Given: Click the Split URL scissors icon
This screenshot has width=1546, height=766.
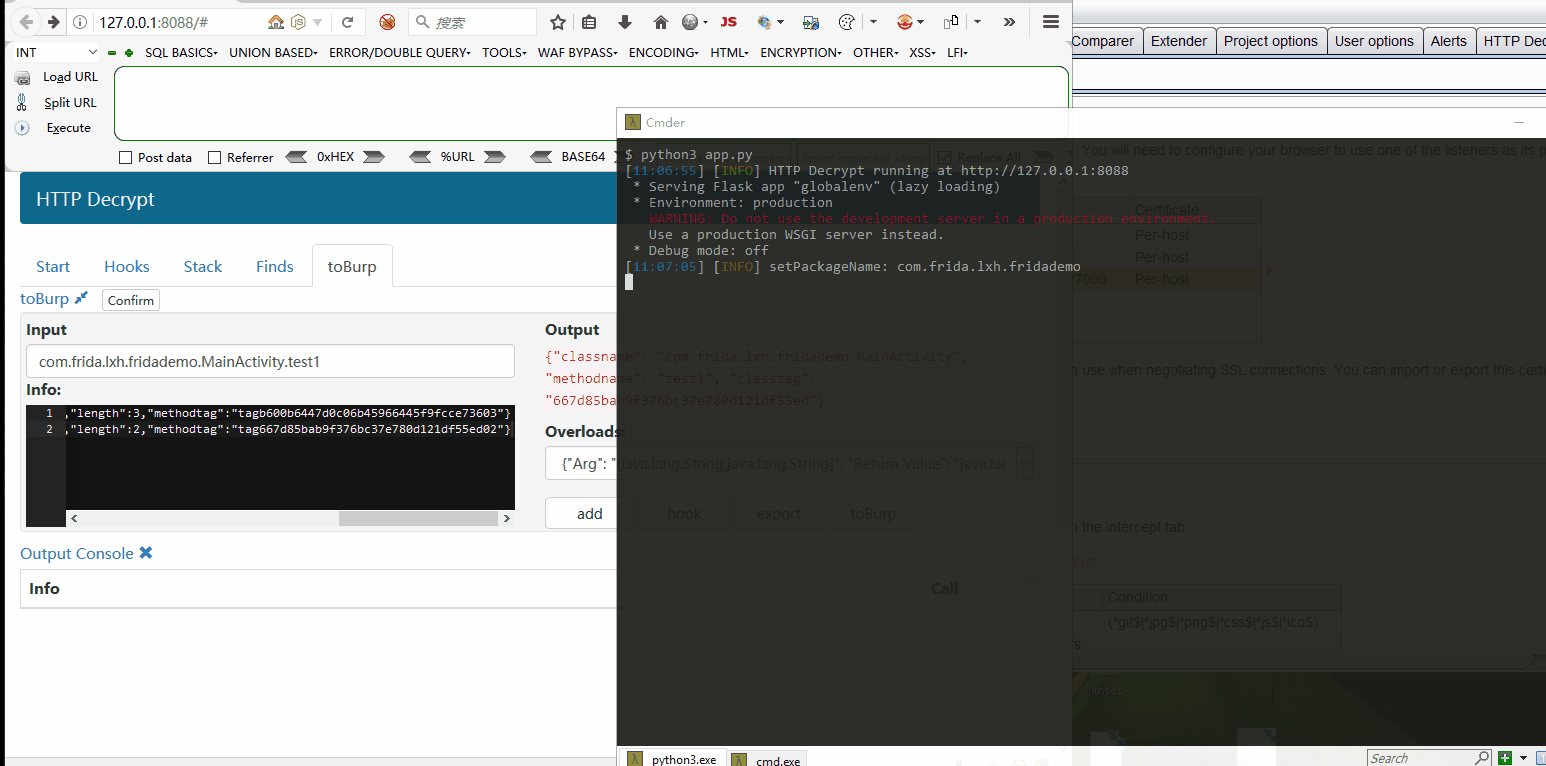Looking at the screenshot, I should point(22,102).
